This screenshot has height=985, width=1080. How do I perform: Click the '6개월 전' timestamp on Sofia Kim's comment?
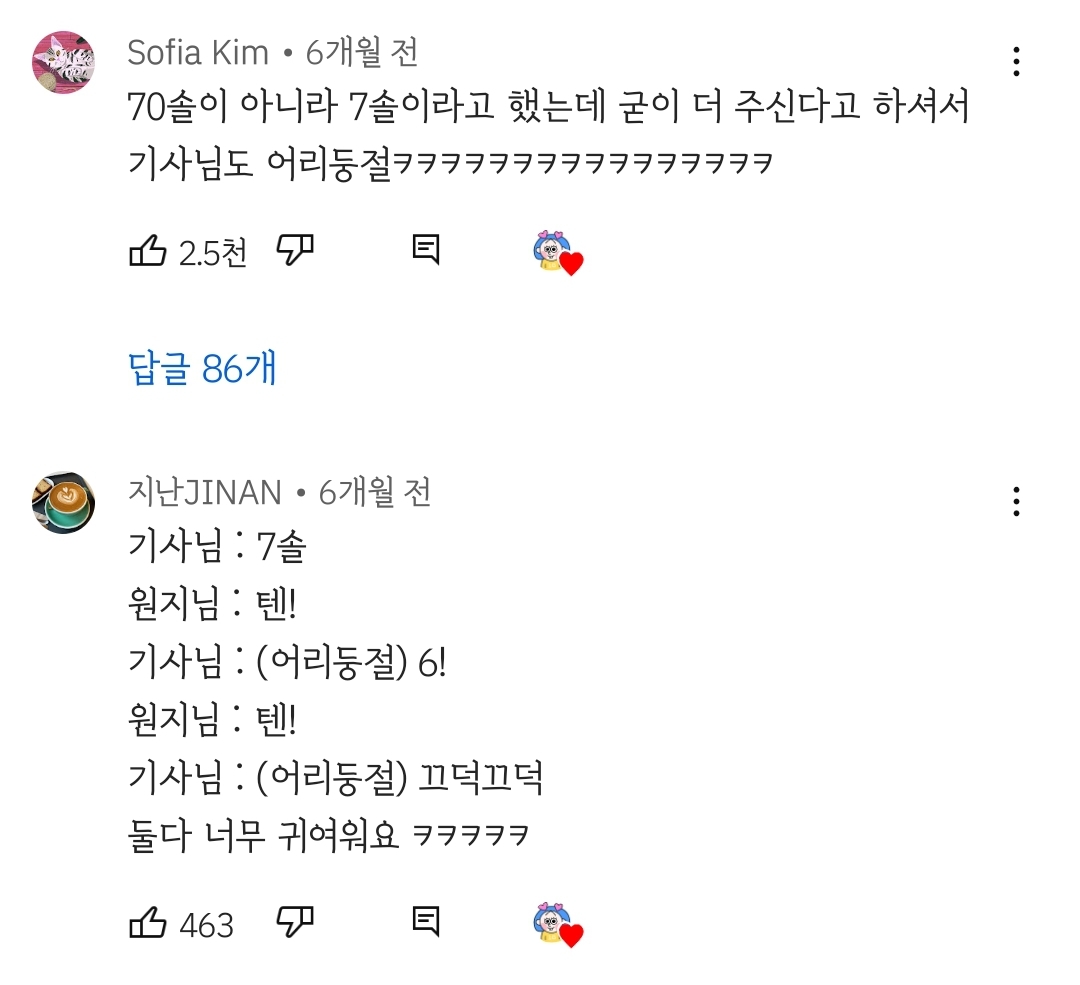(360, 55)
